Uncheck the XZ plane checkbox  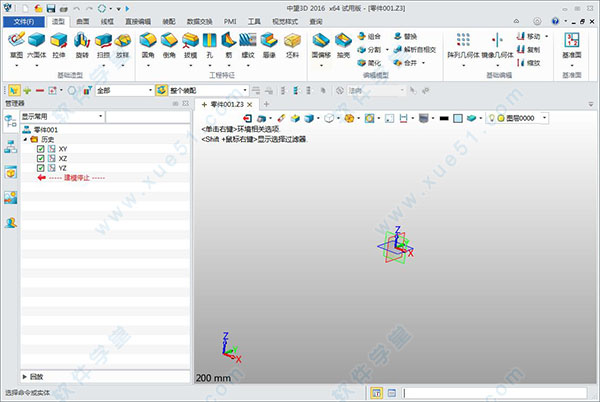(x=40, y=158)
